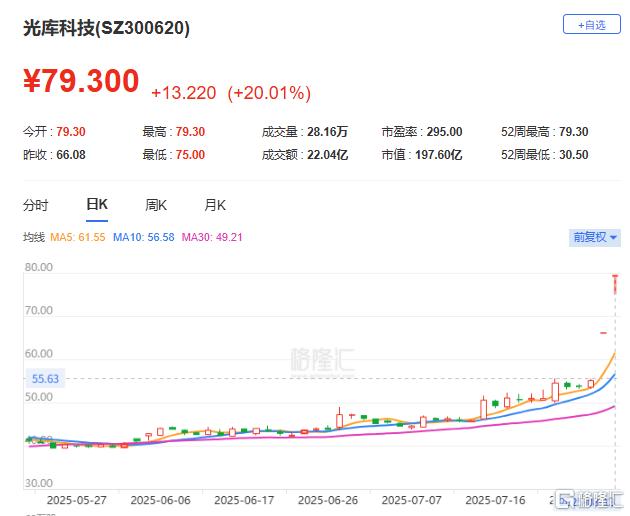Click the 2025-07-07 date label
Viewport: 630px width, 516px height.
pyautogui.click(x=412, y=500)
